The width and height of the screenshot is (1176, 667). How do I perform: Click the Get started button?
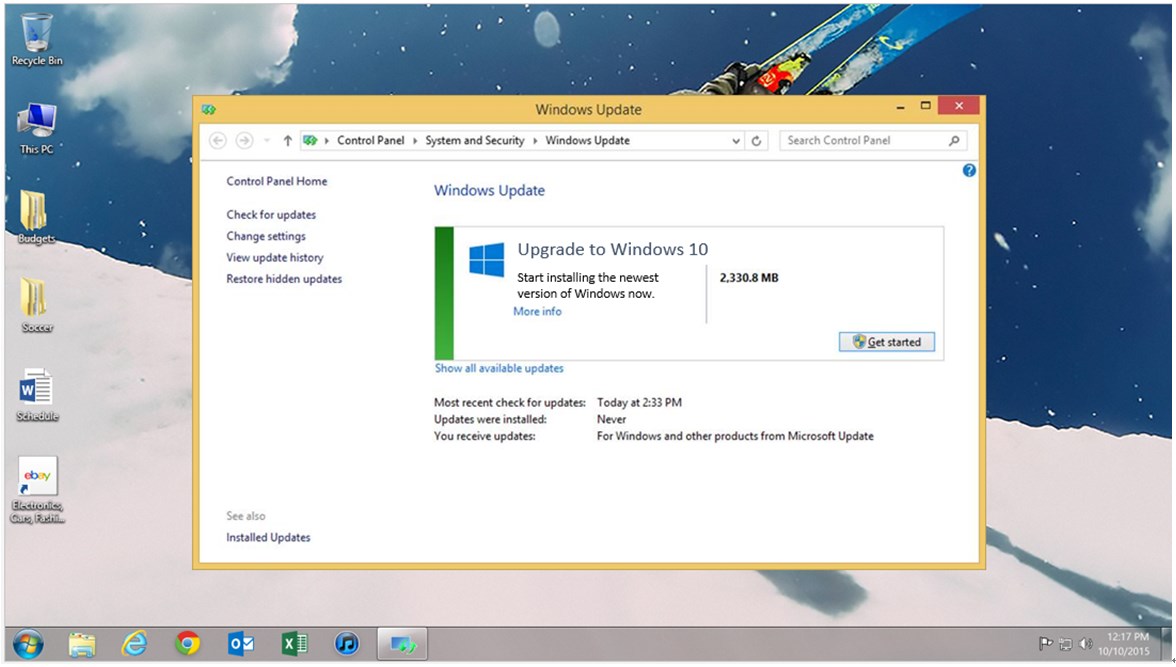click(886, 342)
